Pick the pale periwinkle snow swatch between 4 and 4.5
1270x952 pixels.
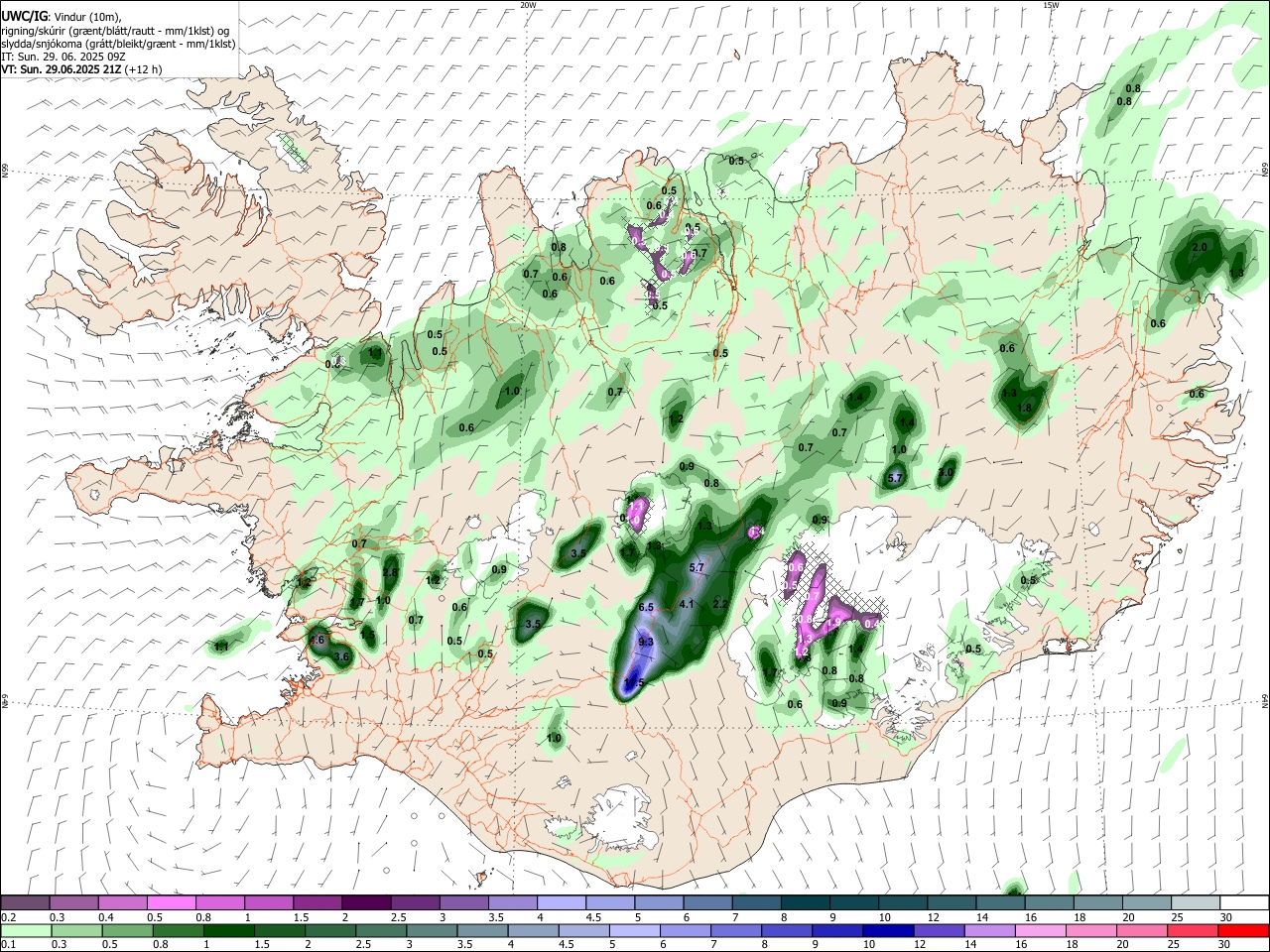click(x=561, y=902)
